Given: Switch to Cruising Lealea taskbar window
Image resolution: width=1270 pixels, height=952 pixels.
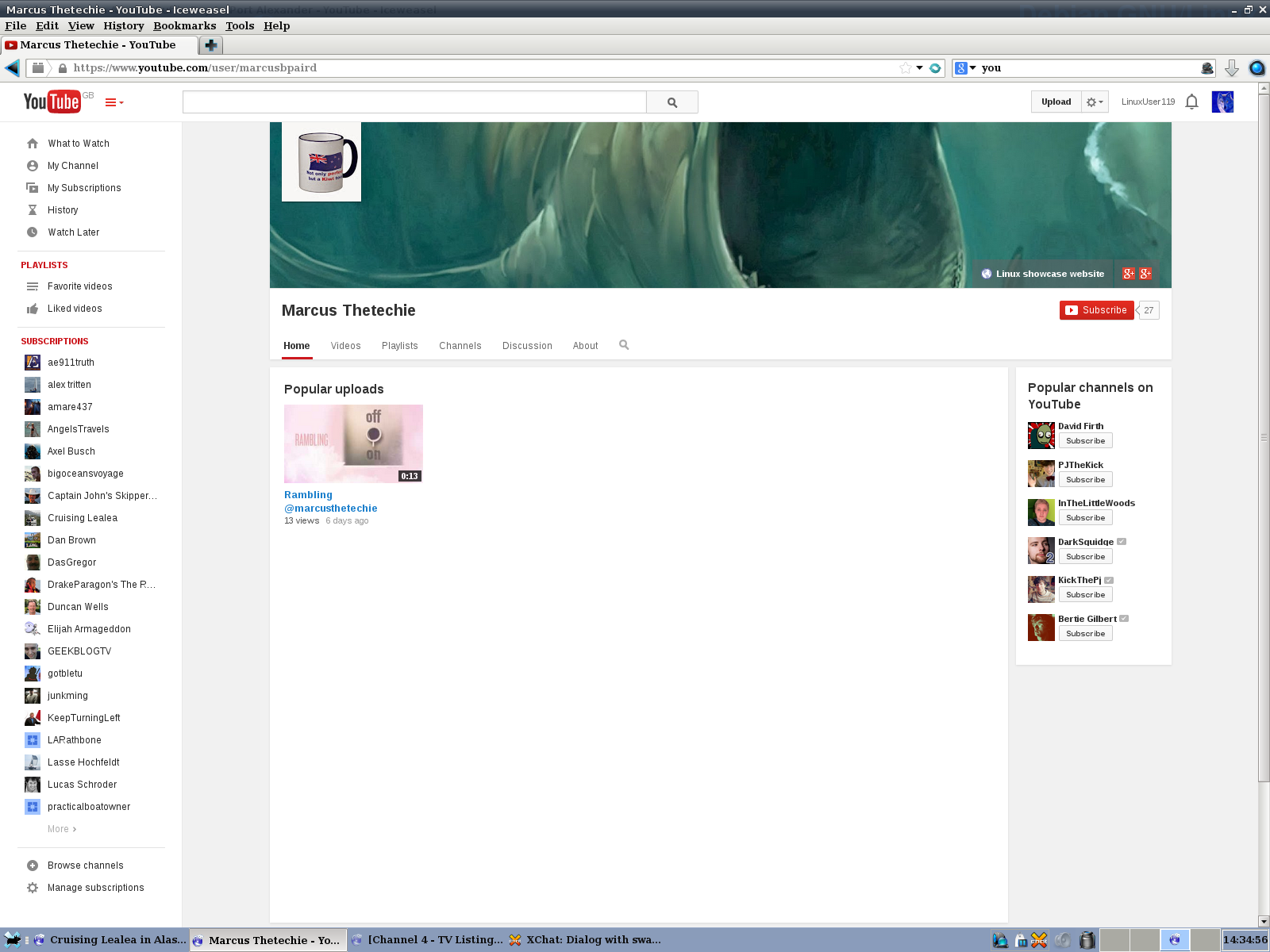Looking at the screenshot, I should (110, 940).
